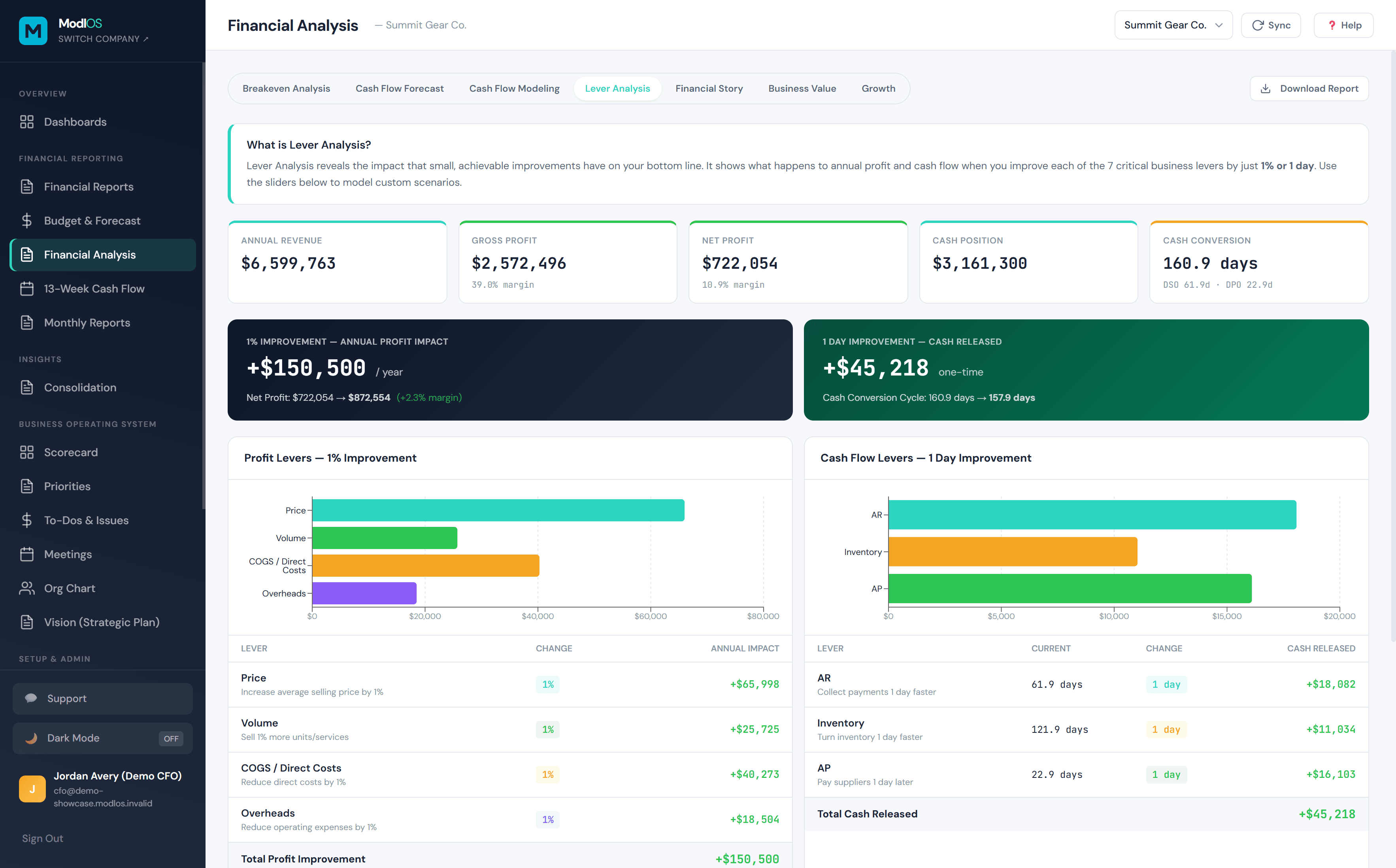Click COGS / Direct Costs table row title
This screenshot has height=868, width=1396.
[x=291, y=768]
